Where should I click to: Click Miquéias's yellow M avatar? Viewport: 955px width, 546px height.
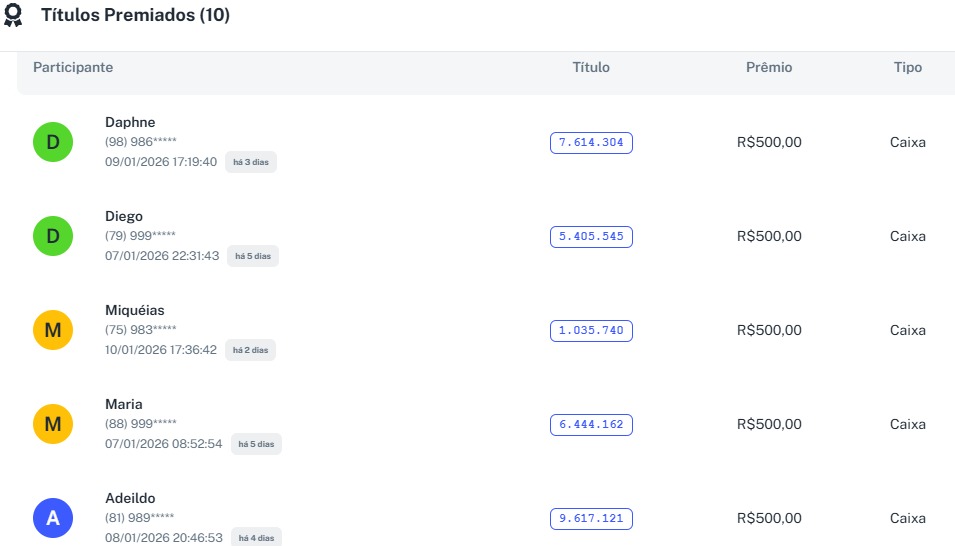click(53, 330)
